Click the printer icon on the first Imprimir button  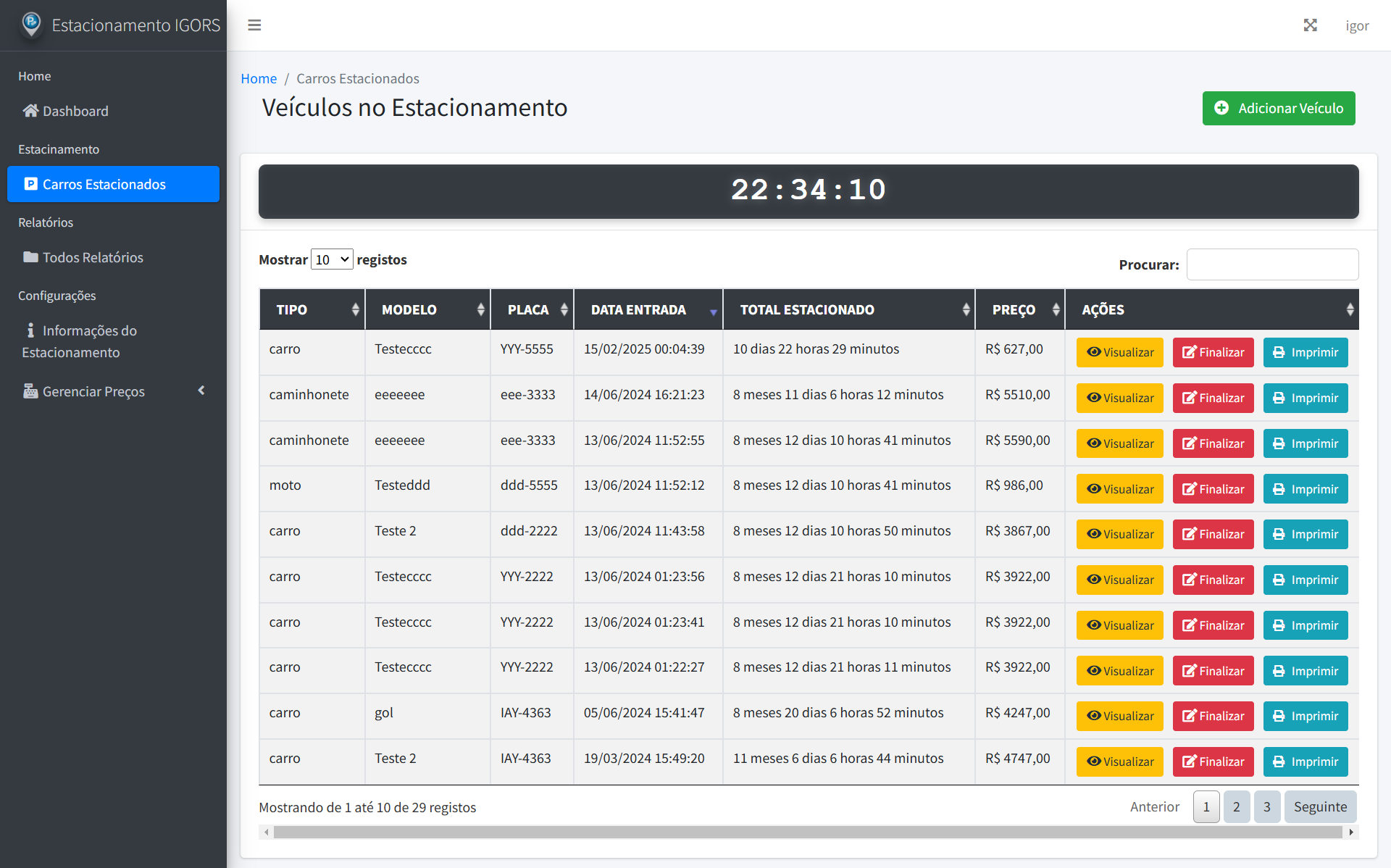pyautogui.click(x=1279, y=352)
